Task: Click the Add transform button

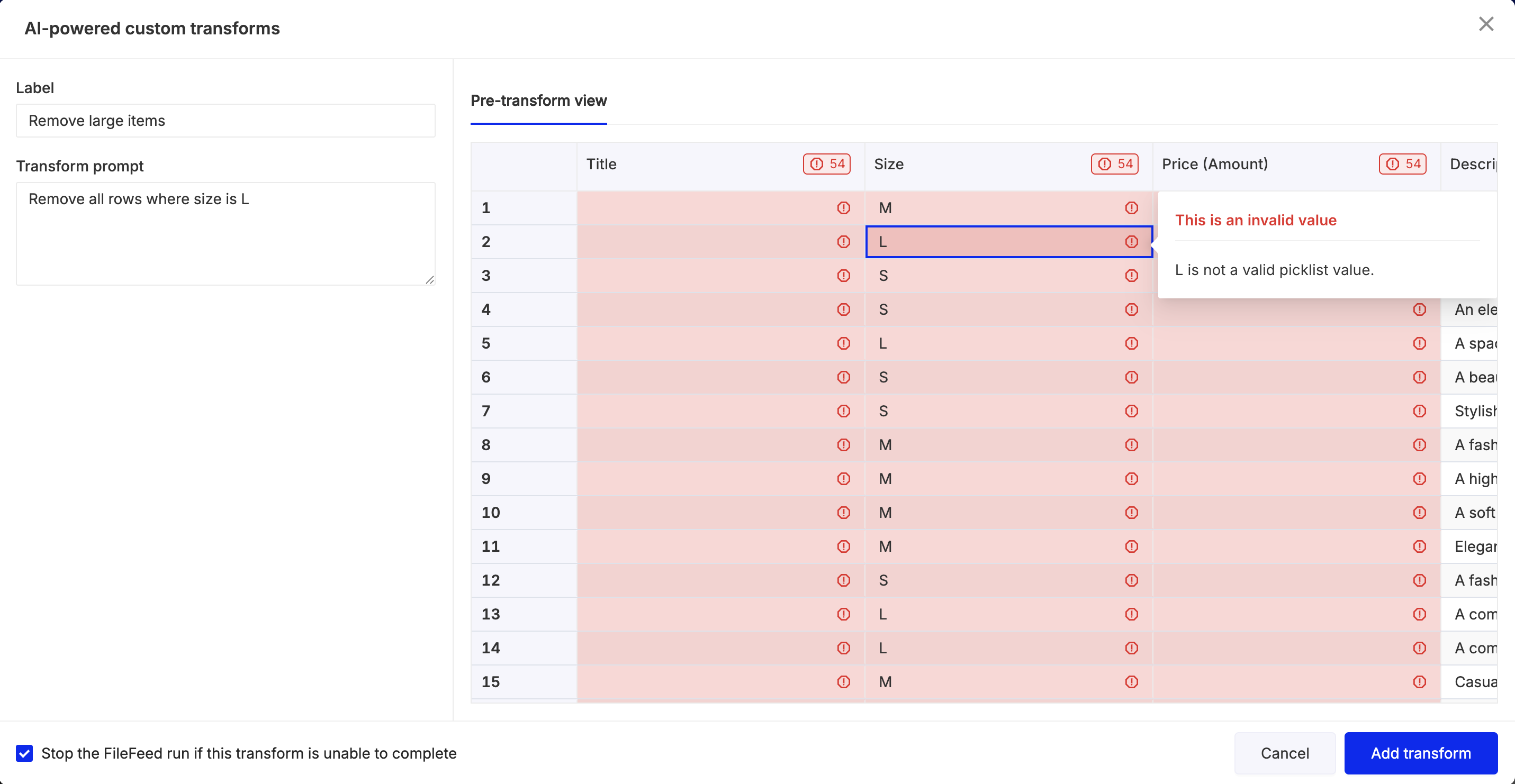Action: click(x=1420, y=753)
